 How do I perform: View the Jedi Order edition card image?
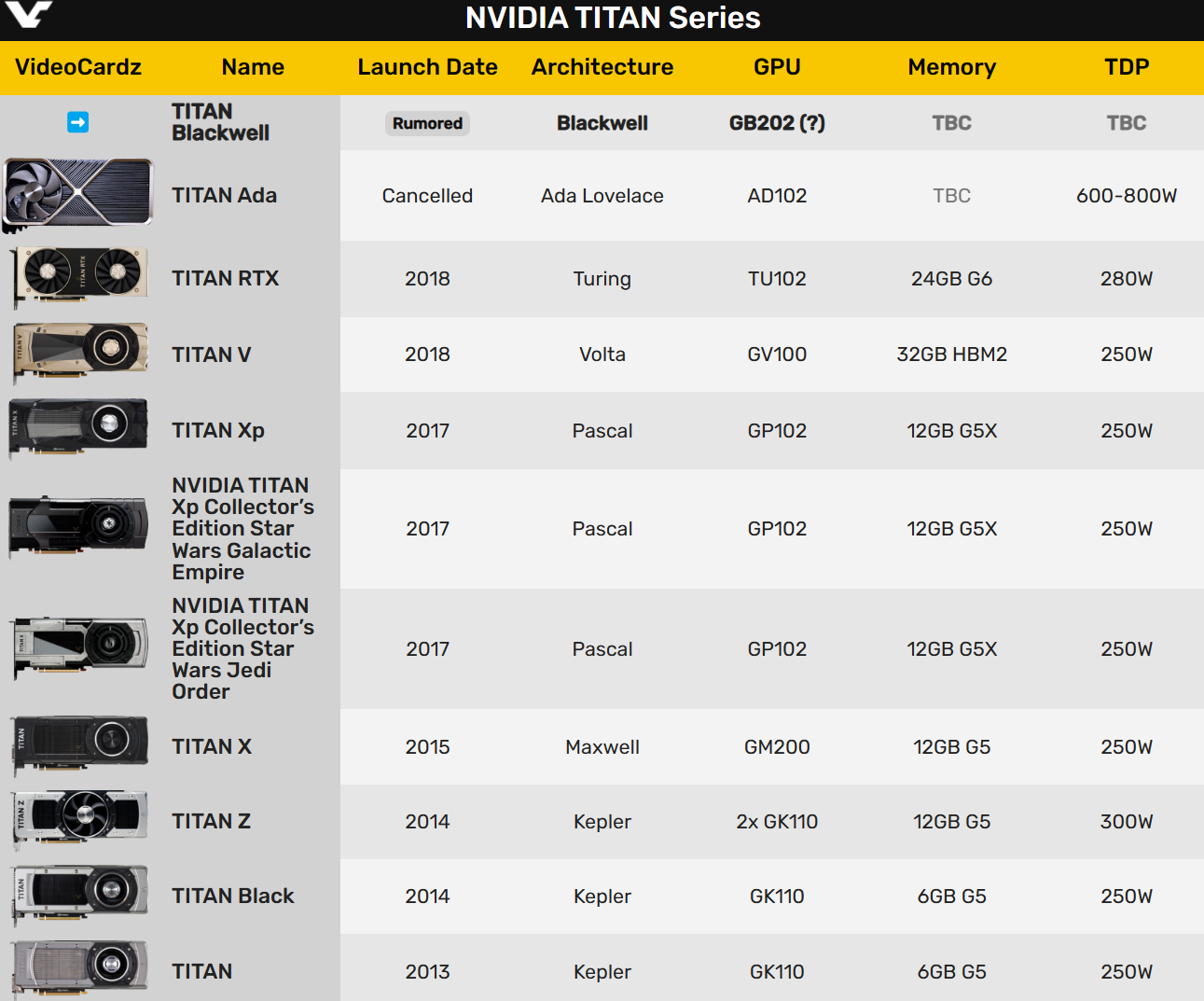coord(80,647)
